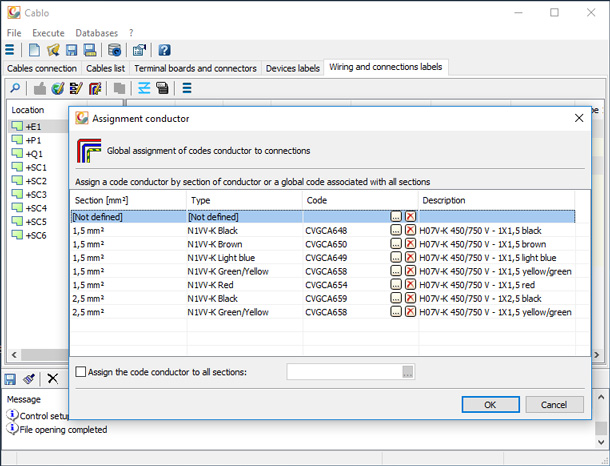
Task: Click the save icon in message panel
Action: (10, 378)
